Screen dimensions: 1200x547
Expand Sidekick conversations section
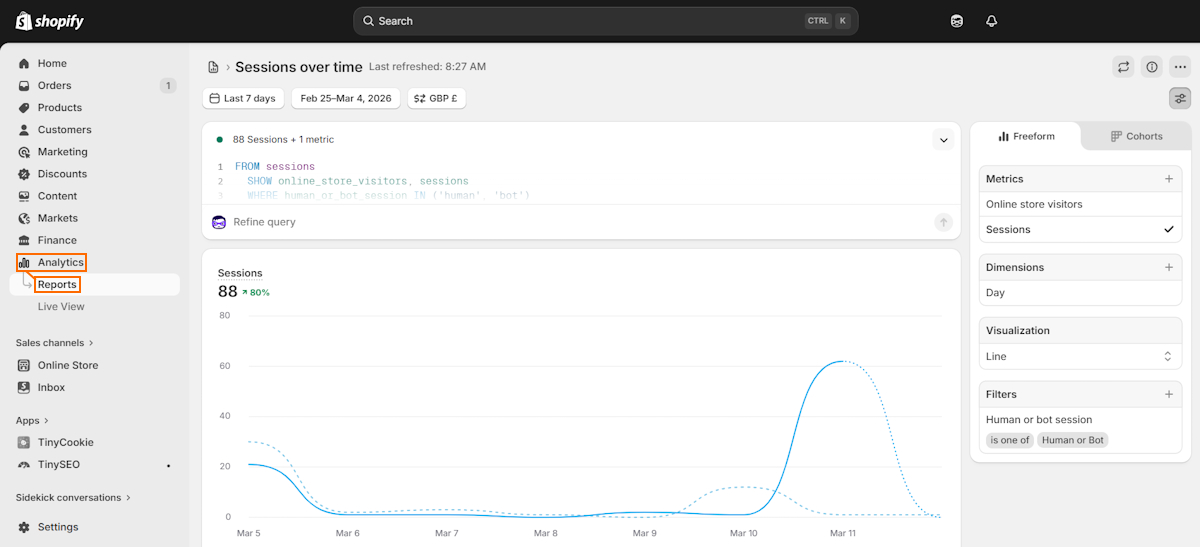pyautogui.click(x=73, y=497)
